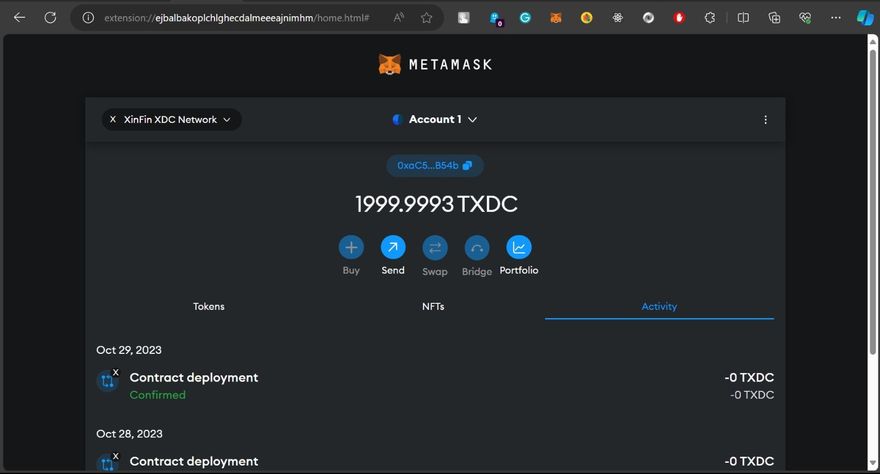Switch to the Tokens tab
880x474 pixels.
tap(209, 306)
